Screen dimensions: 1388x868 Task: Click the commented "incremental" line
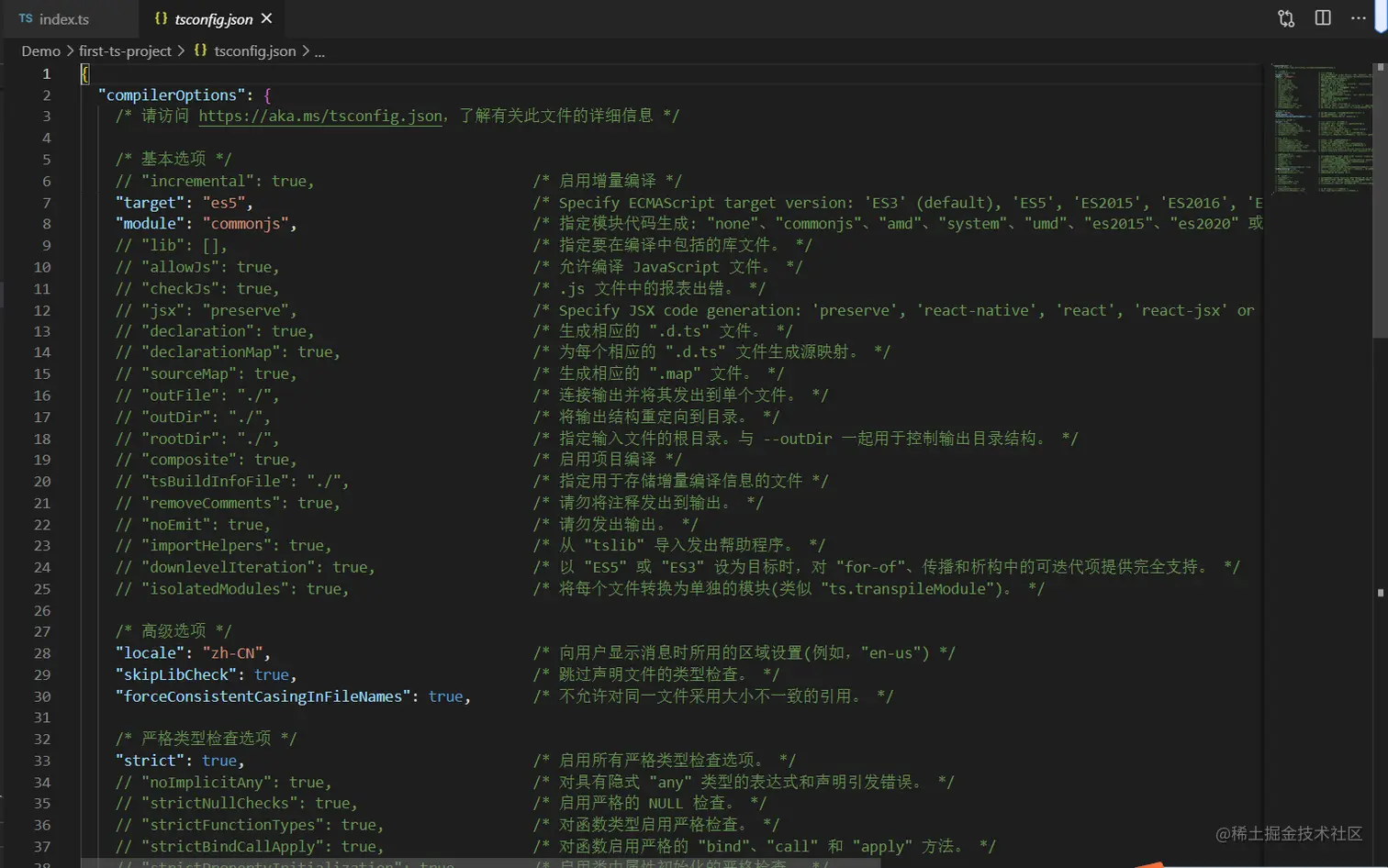[215, 182]
